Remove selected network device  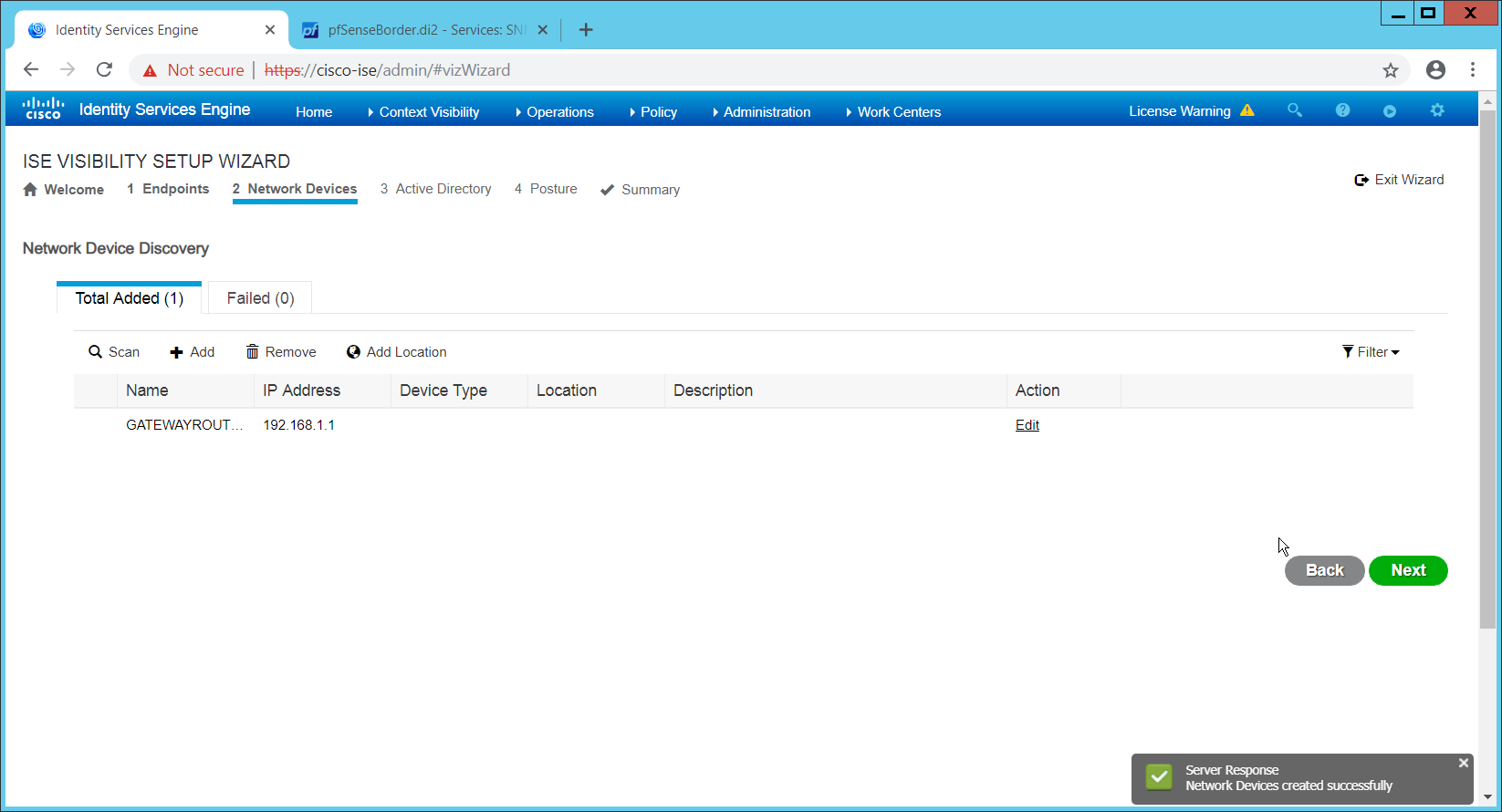tap(281, 352)
